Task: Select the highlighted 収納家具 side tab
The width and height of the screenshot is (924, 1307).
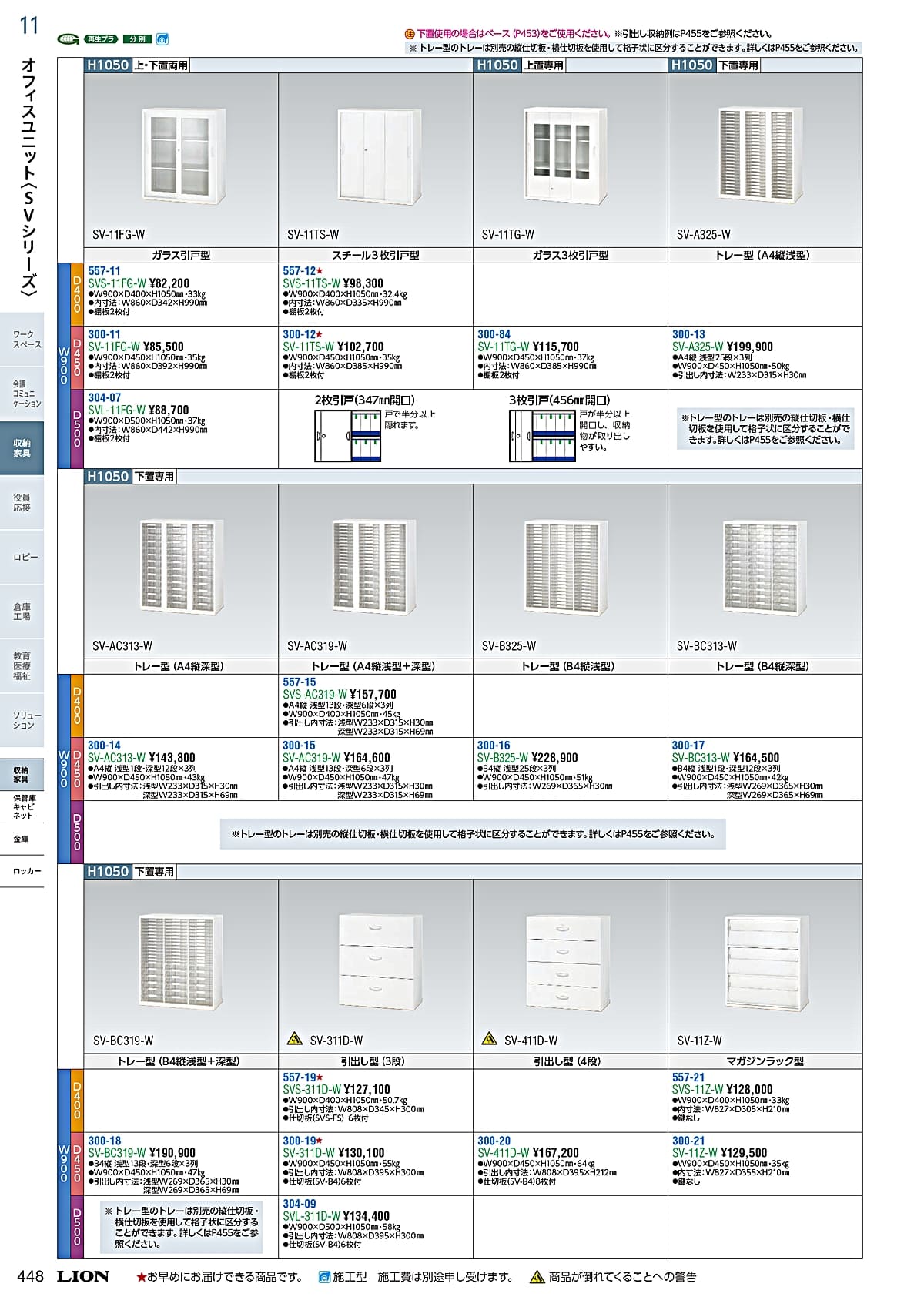Action: coord(22,448)
